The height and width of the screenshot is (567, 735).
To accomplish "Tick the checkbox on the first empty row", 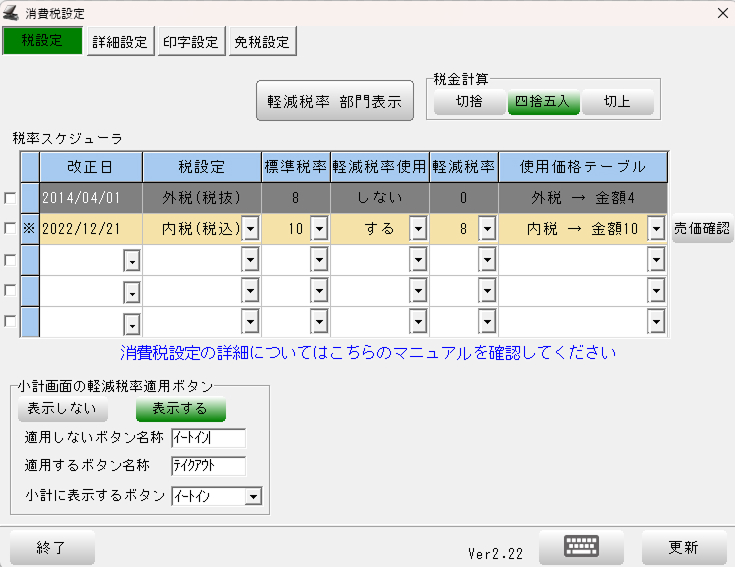I will click(x=10, y=260).
